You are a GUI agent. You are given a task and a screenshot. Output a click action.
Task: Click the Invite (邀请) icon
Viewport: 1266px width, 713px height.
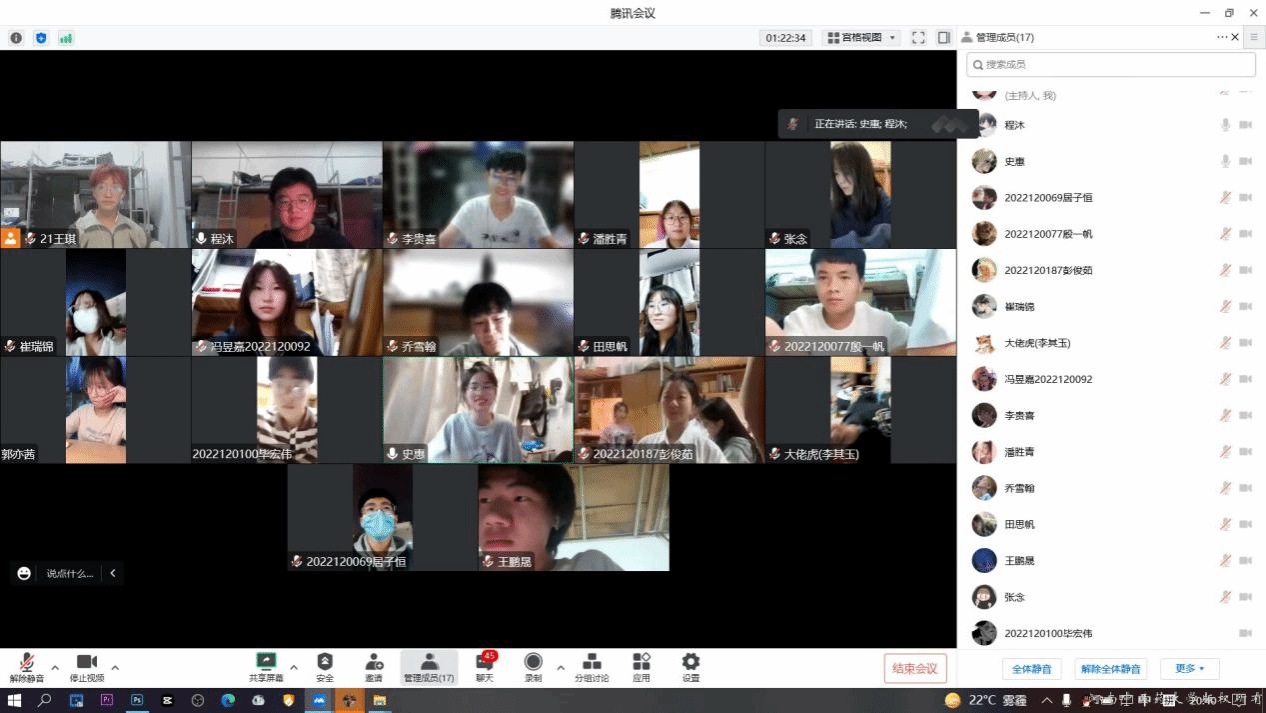pos(374,667)
